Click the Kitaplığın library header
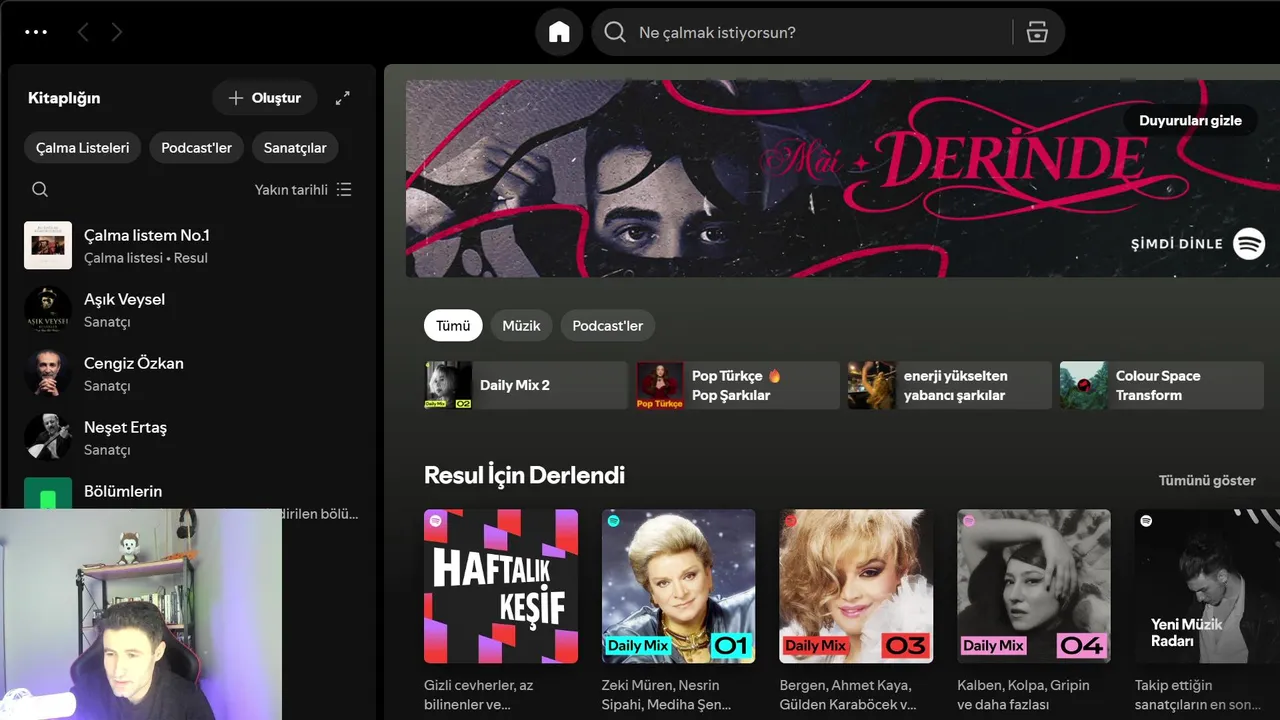This screenshot has height=720, width=1280. (64, 98)
